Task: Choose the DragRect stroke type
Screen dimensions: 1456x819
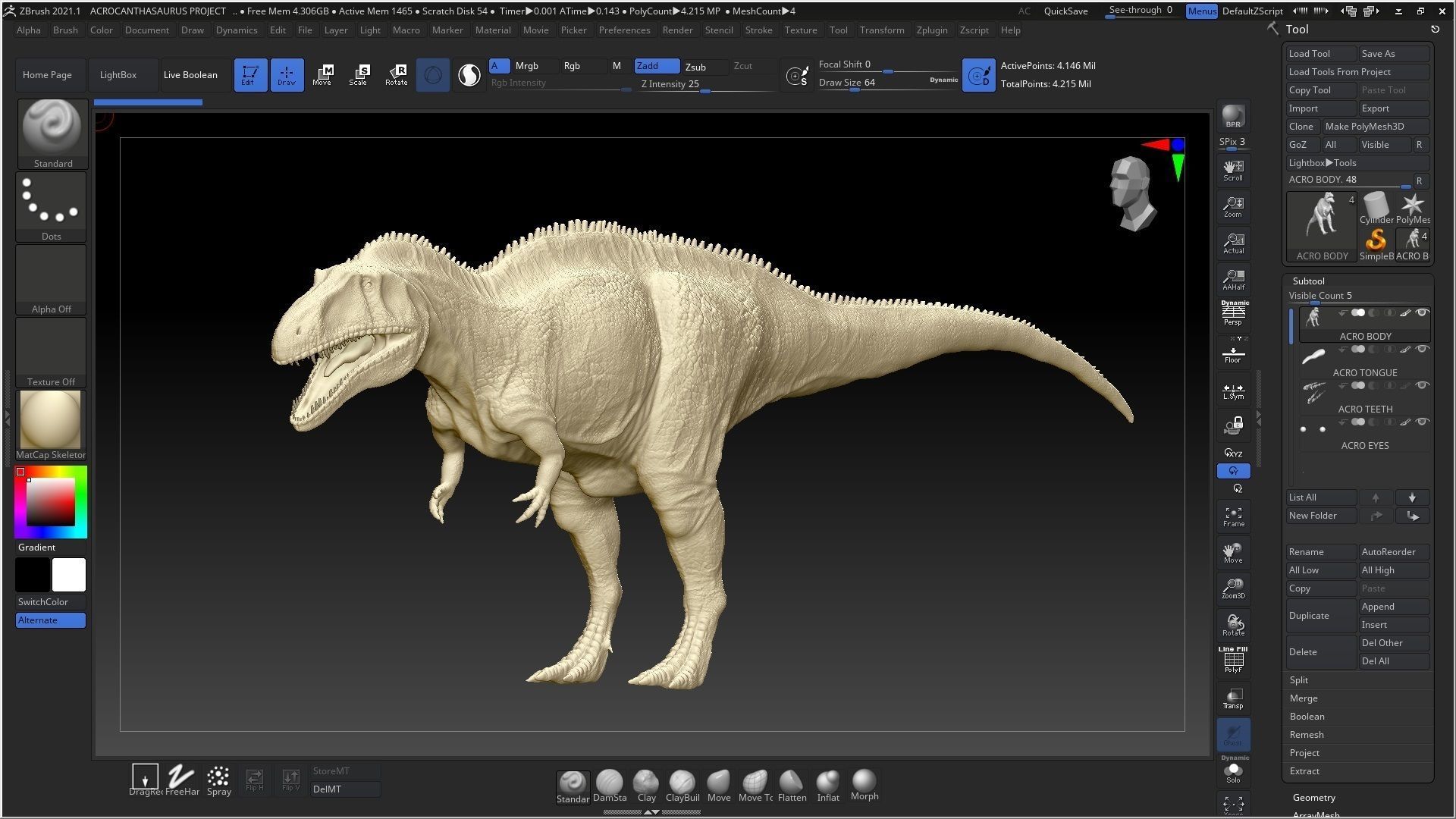Action: 146,780
